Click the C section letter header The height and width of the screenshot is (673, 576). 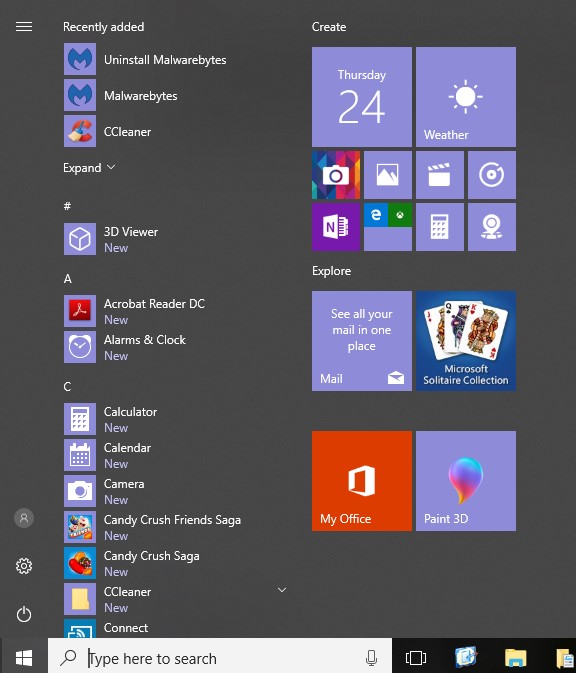(x=67, y=387)
